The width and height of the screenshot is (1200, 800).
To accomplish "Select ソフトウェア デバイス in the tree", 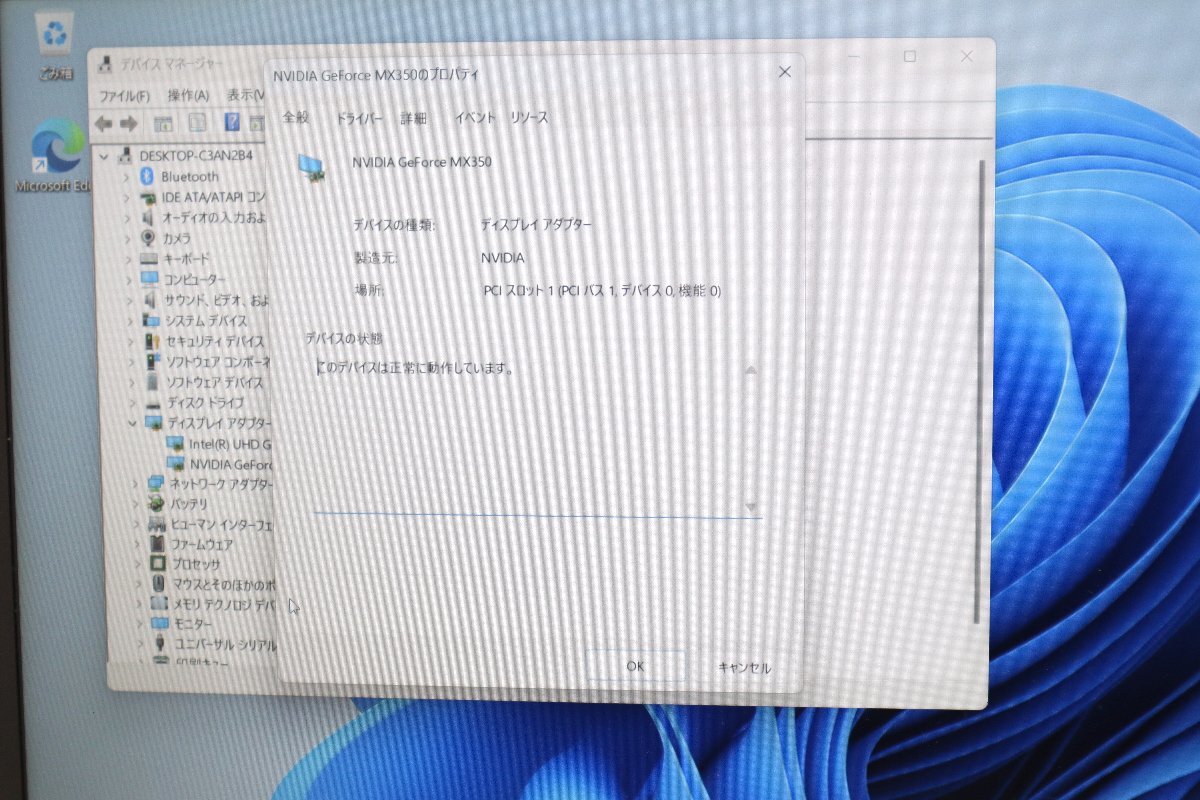I will click(205, 382).
